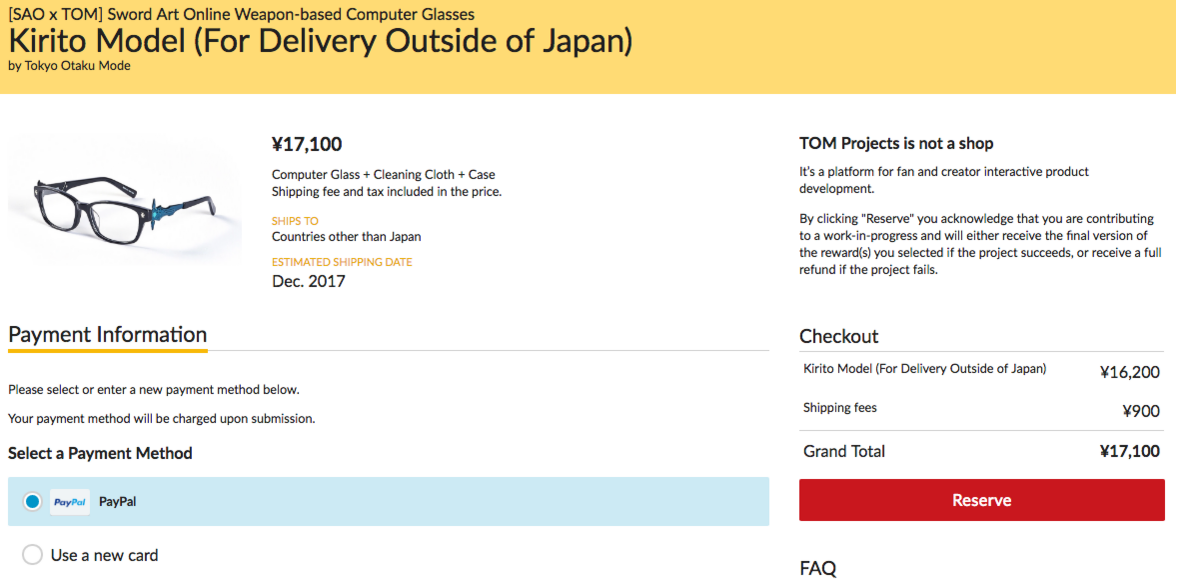Click the Grand Total ¥17,100 amount
The image size is (1177, 586).
click(1130, 451)
